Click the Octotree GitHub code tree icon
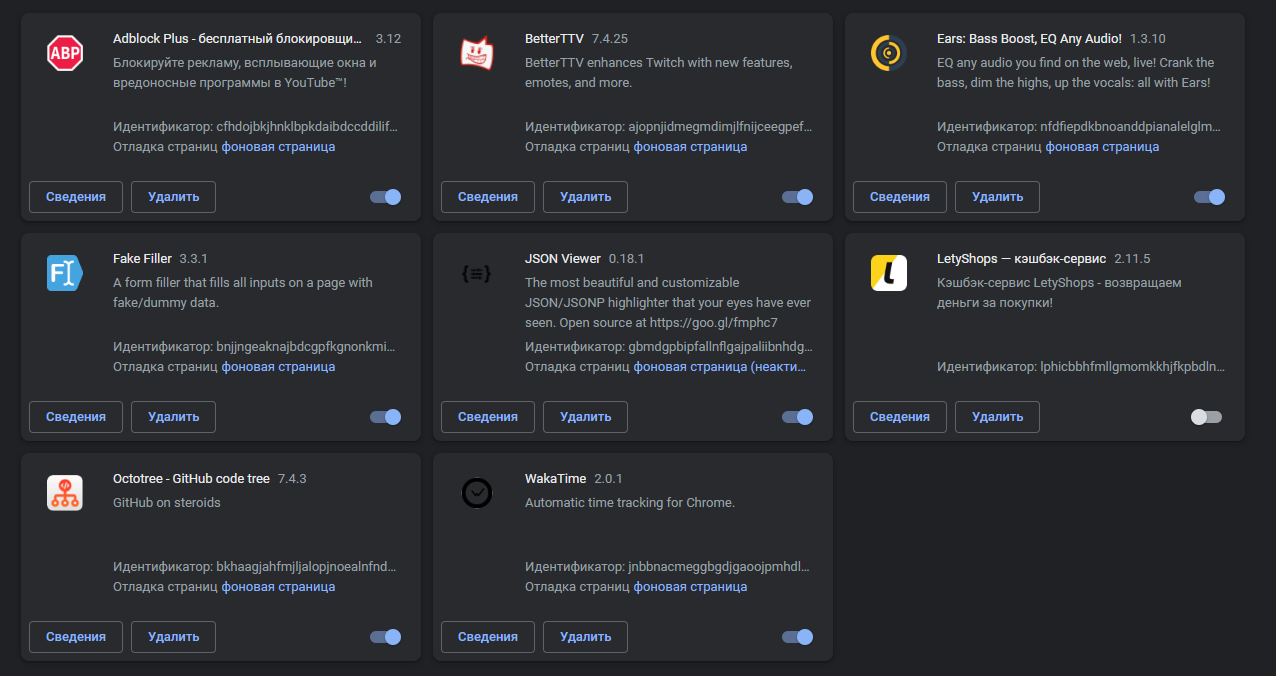This screenshot has height=676, width=1276. coord(65,493)
